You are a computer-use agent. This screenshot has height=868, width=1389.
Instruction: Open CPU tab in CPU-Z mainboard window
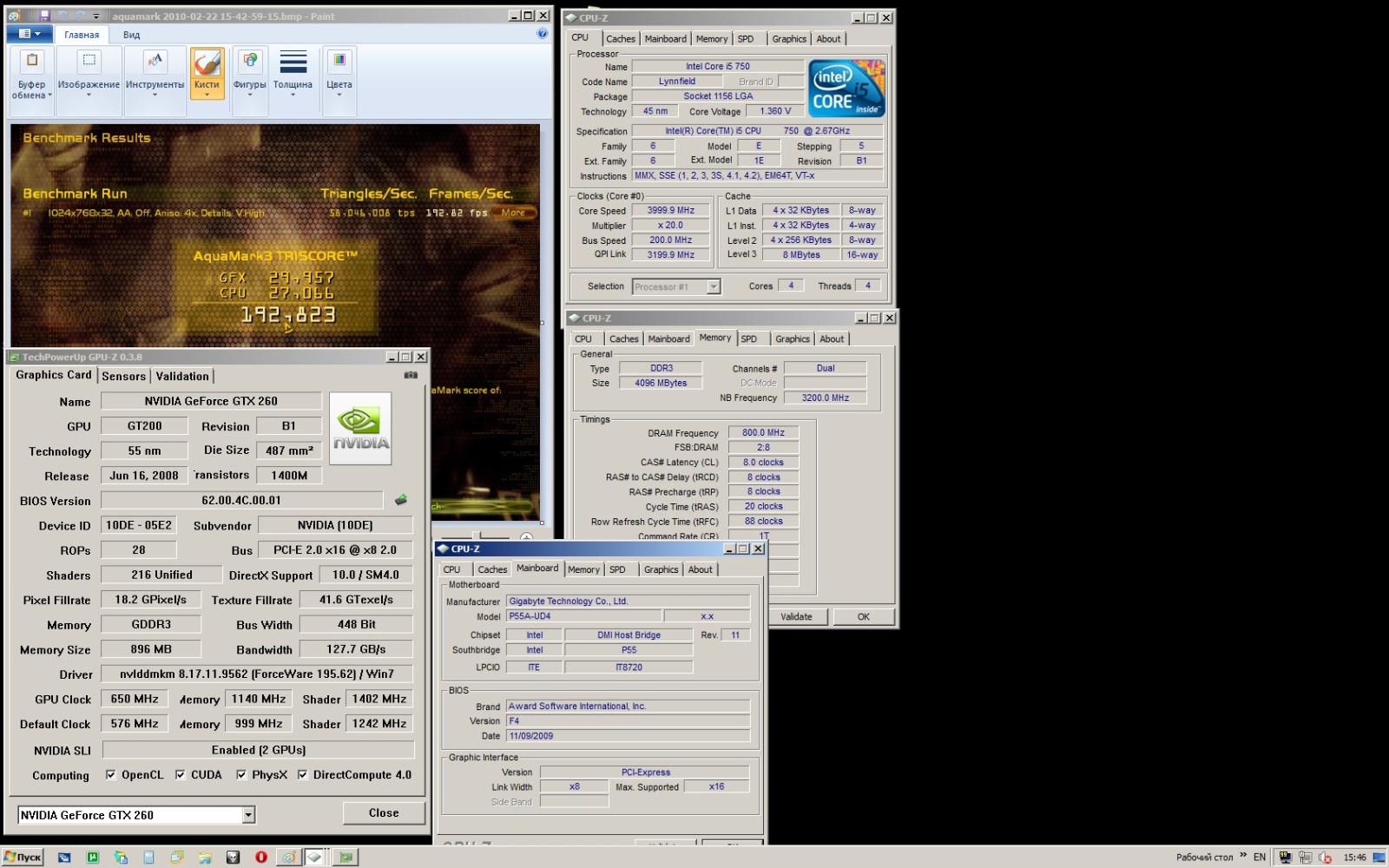(x=452, y=570)
